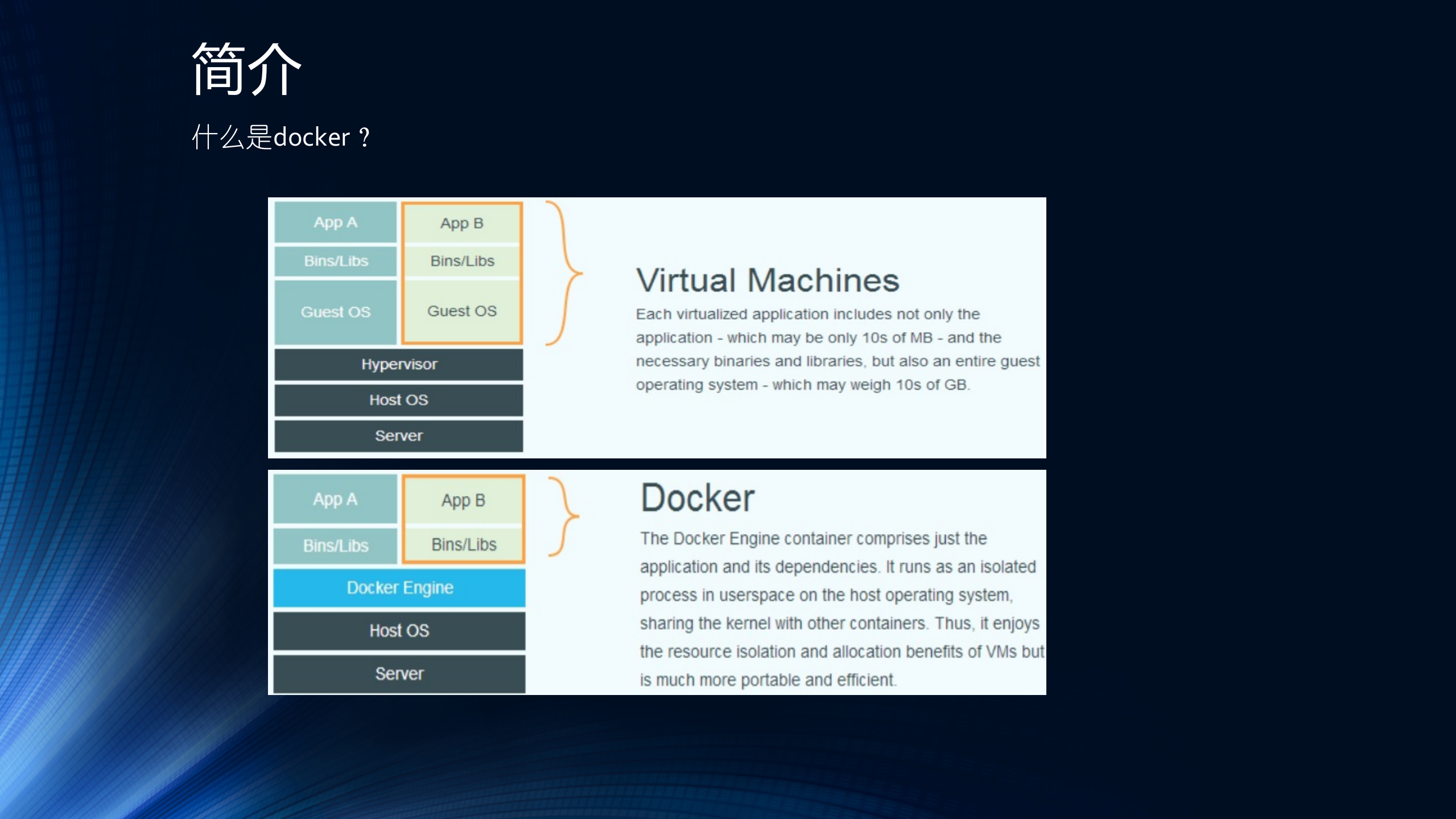Click the App A block in the VM diagram
1456x819 pixels.
click(x=335, y=222)
